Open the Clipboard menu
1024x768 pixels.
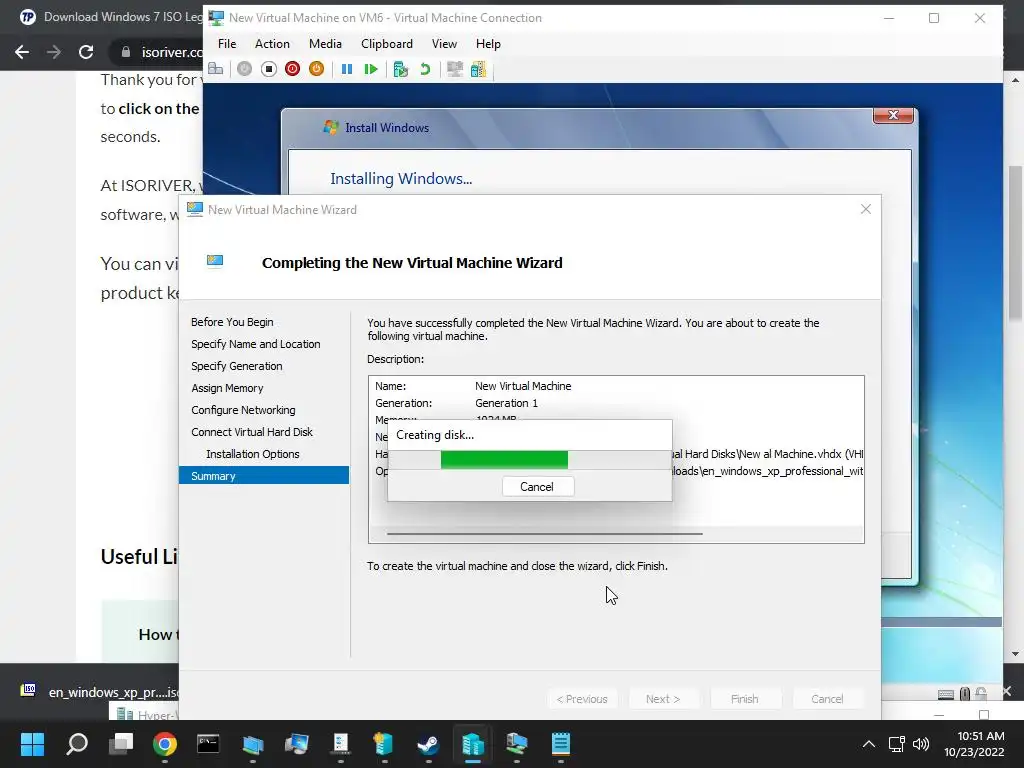click(x=387, y=44)
